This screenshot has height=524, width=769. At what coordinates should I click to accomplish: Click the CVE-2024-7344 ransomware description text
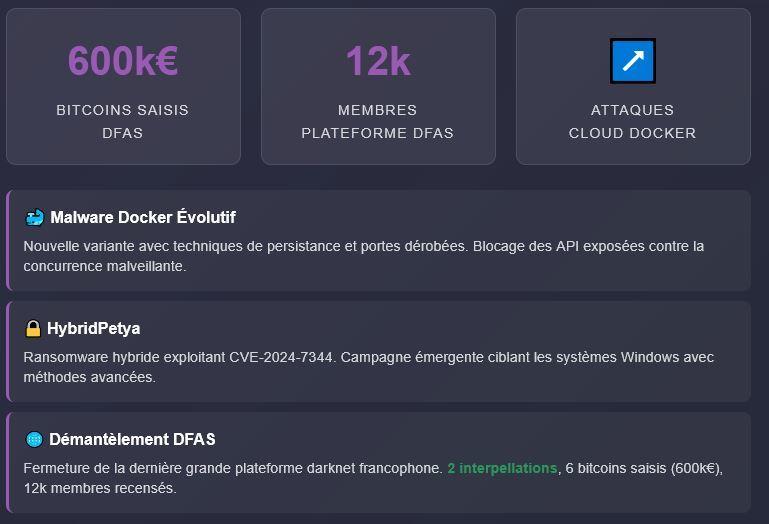[369, 367]
